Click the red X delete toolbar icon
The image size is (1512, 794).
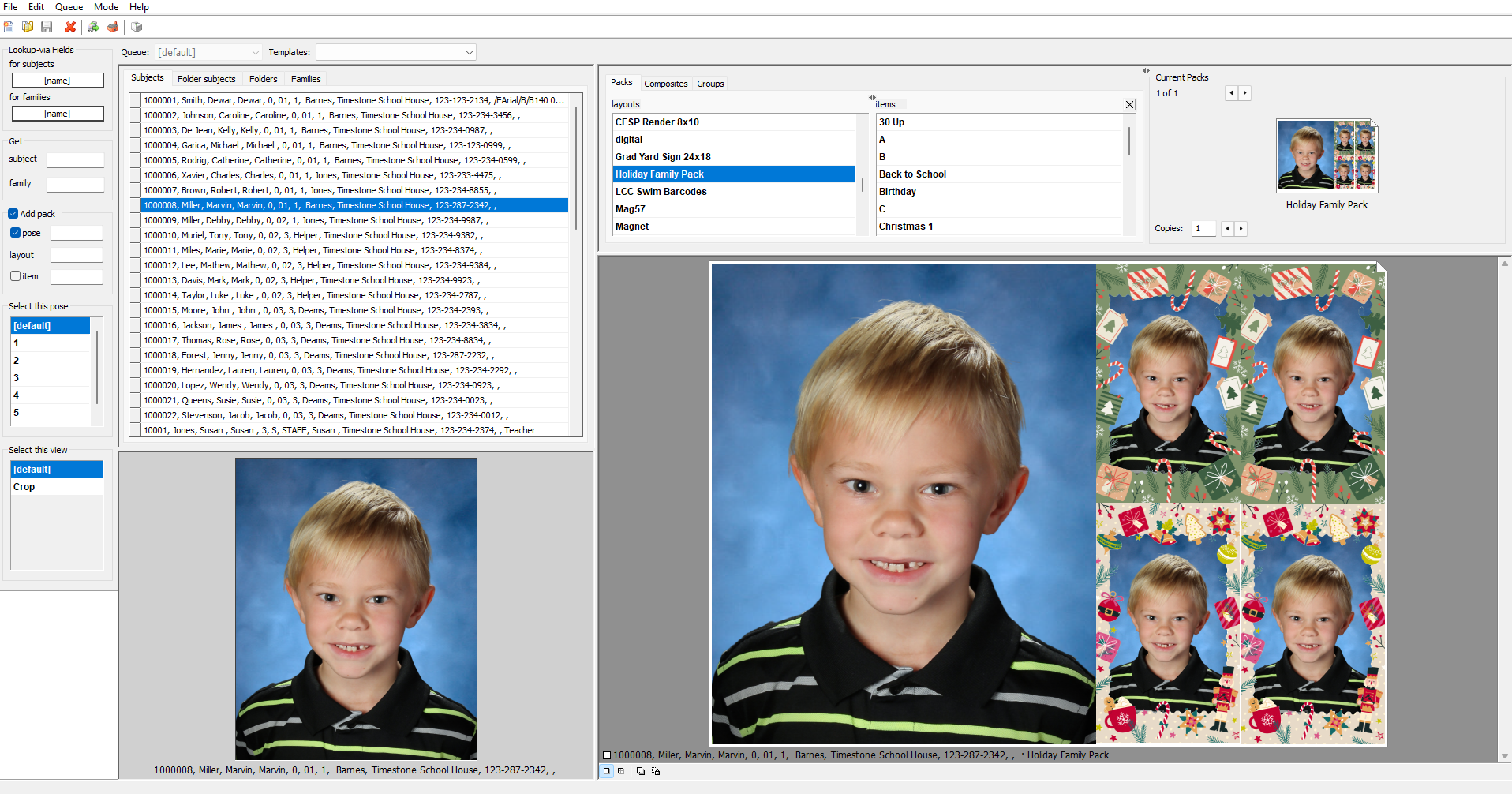pyautogui.click(x=69, y=27)
